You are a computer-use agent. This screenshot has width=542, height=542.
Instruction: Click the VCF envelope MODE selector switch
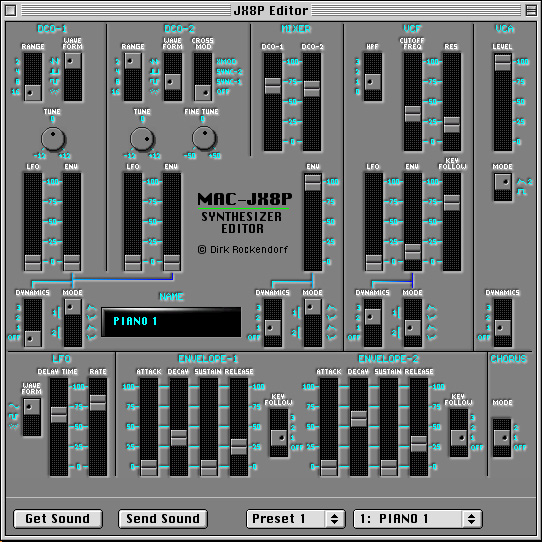click(x=413, y=323)
